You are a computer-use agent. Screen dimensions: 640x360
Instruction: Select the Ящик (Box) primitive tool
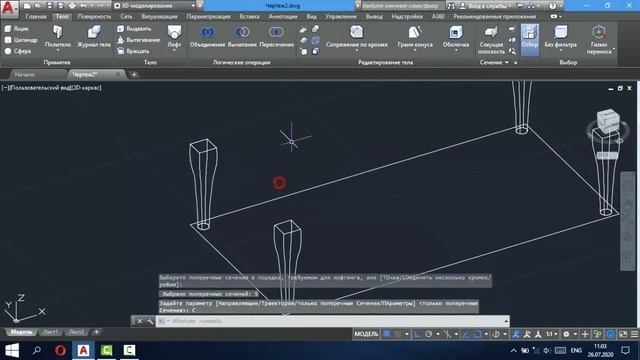16,29
